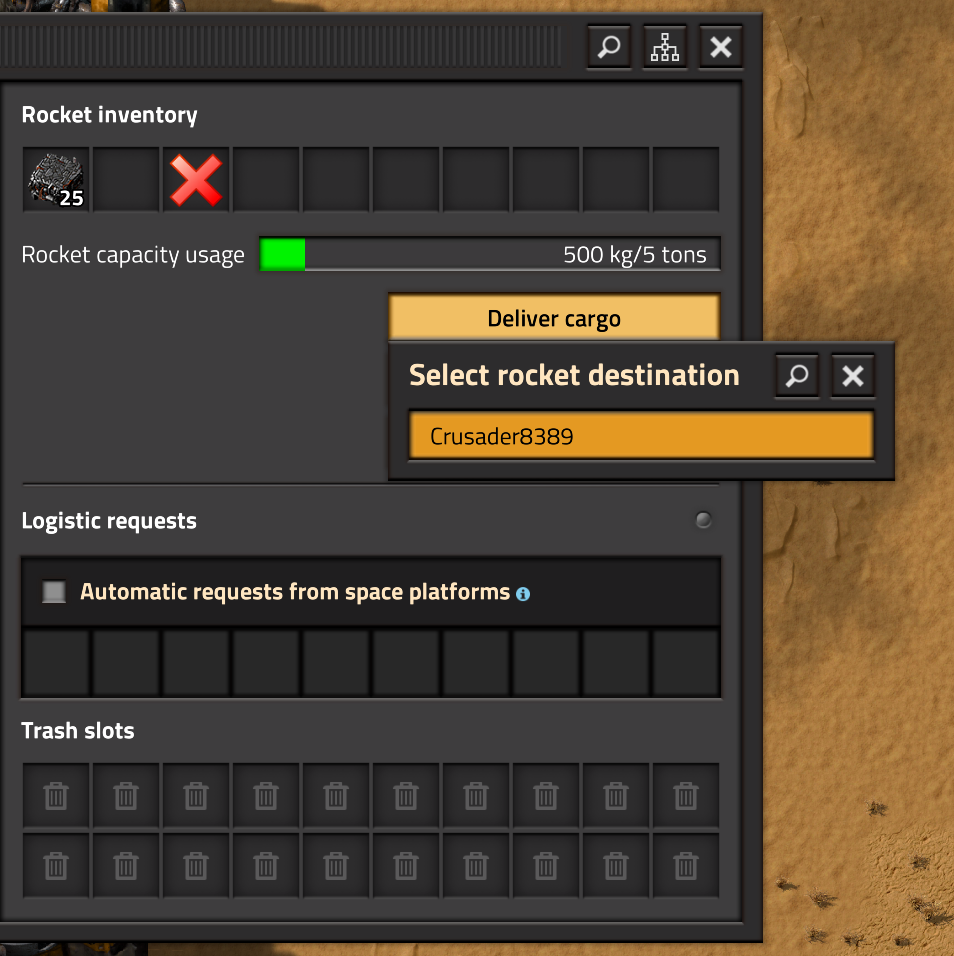Enable Automatic requests from space platforms
The height and width of the screenshot is (956, 954).
(54, 591)
